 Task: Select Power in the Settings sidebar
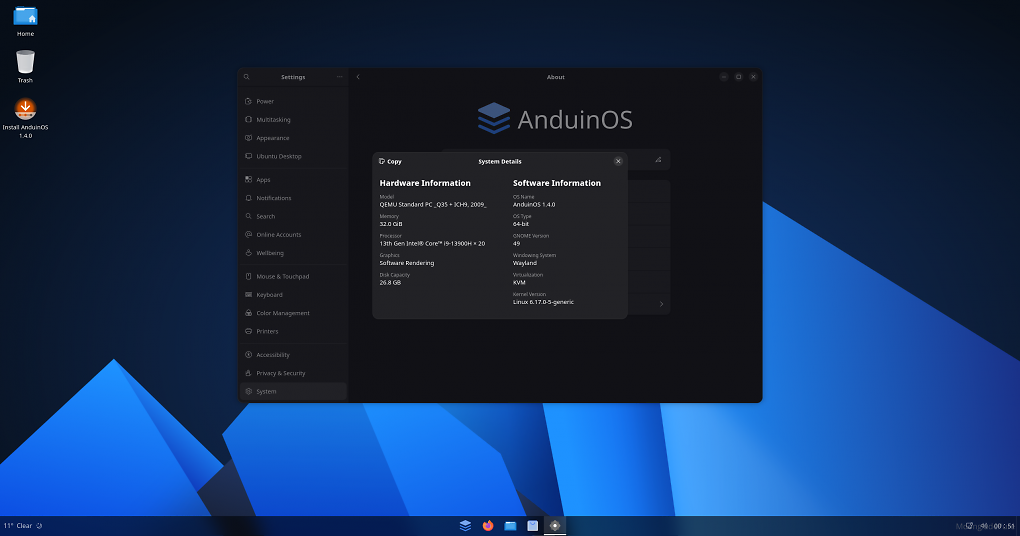(x=265, y=101)
